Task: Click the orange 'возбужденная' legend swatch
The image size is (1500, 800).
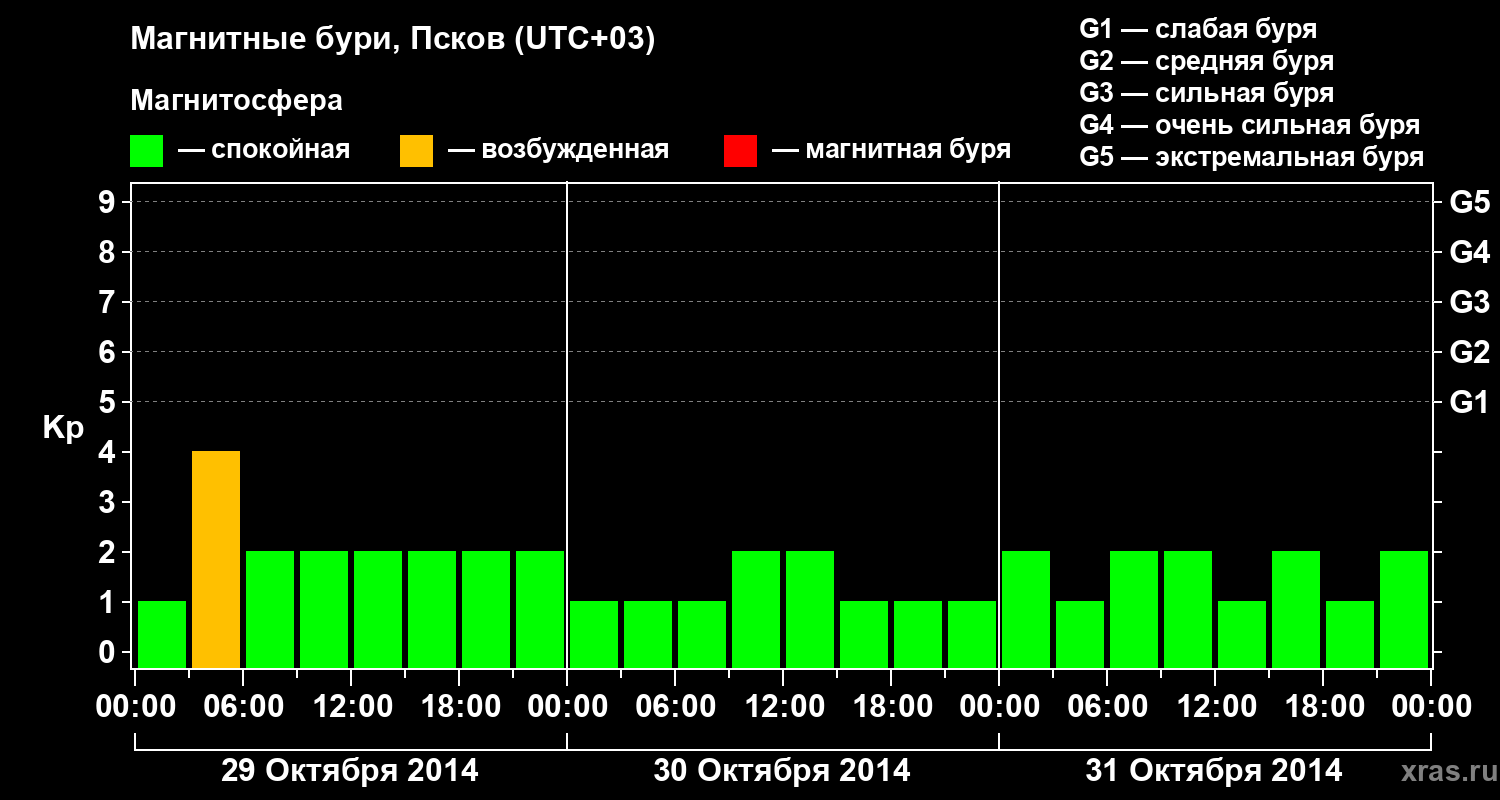Action: coord(417,151)
